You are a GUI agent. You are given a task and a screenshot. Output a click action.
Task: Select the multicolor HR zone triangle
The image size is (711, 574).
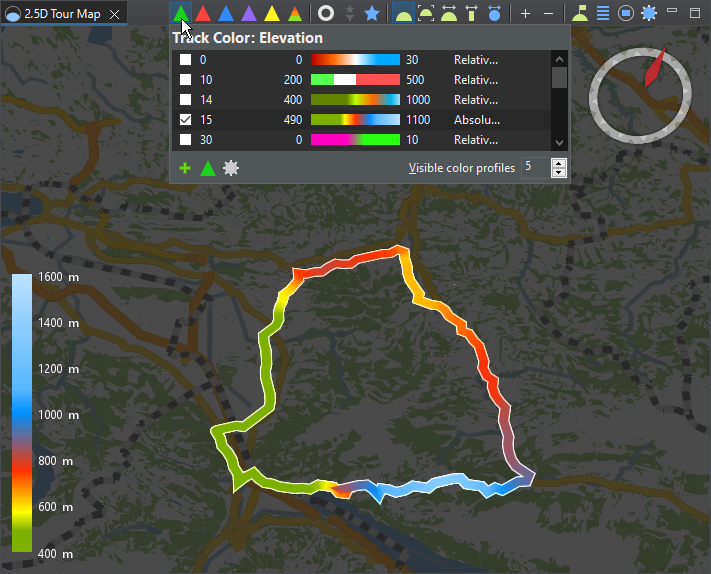tap(295, 13)
